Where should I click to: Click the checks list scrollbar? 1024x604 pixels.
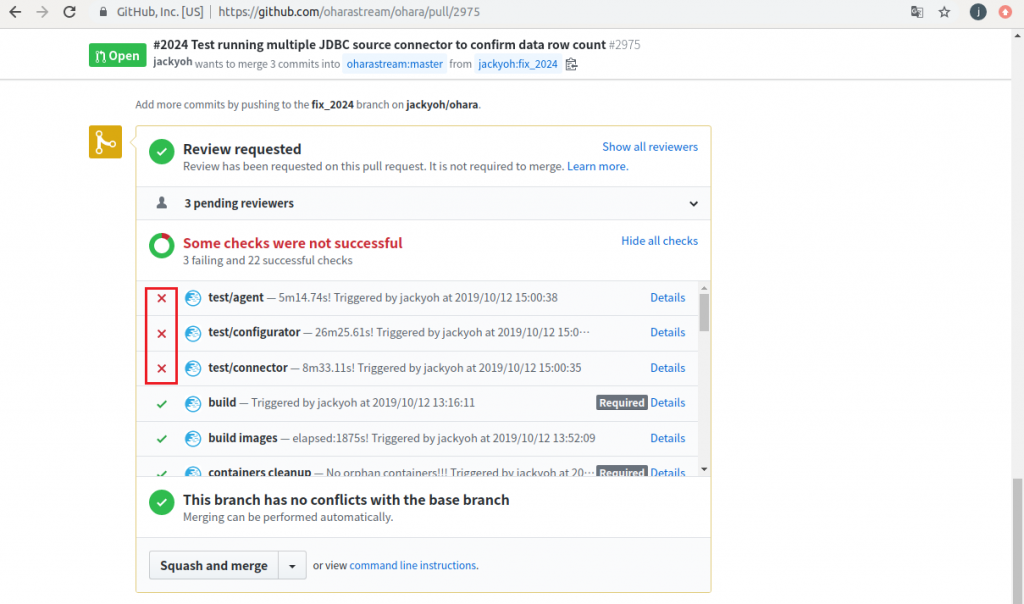coord(704,310)
